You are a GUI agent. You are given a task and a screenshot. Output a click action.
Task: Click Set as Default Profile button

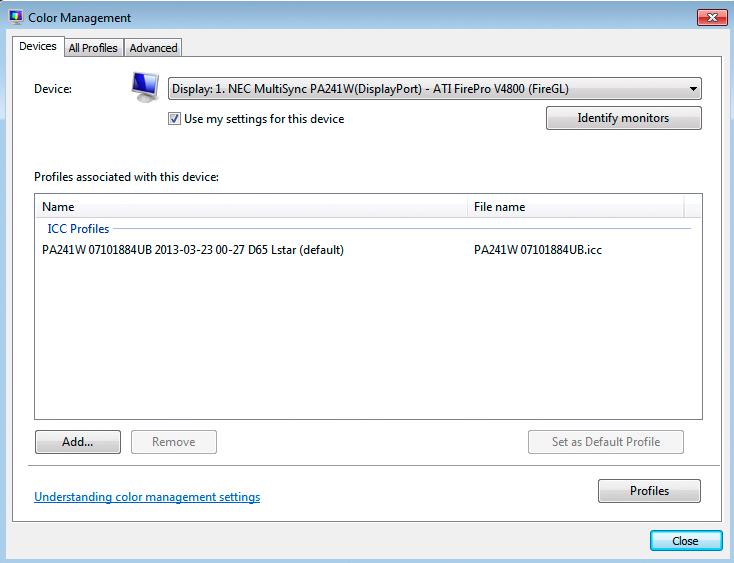(606, 442)
